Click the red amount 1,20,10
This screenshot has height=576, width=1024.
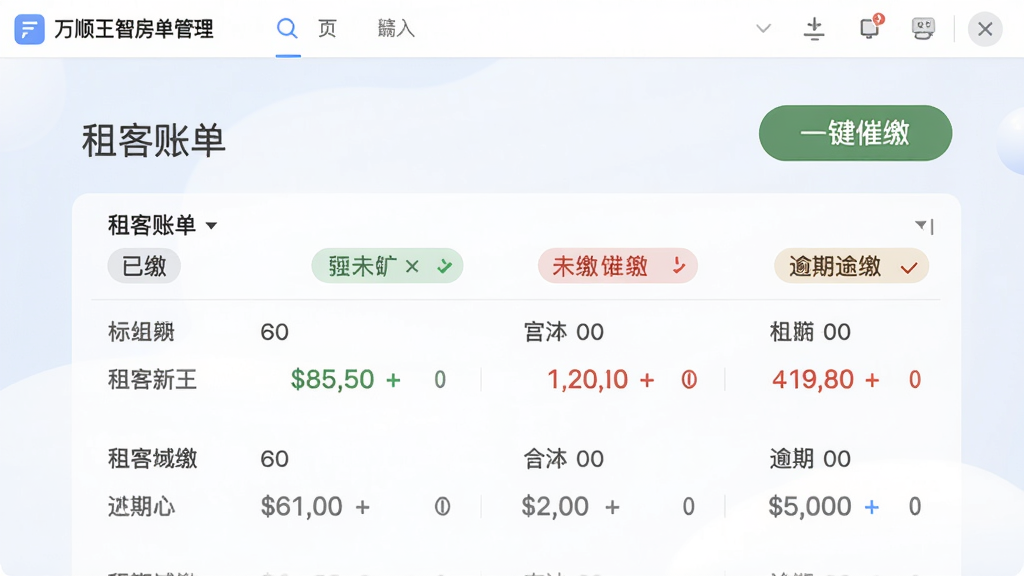tap(587, 379)
